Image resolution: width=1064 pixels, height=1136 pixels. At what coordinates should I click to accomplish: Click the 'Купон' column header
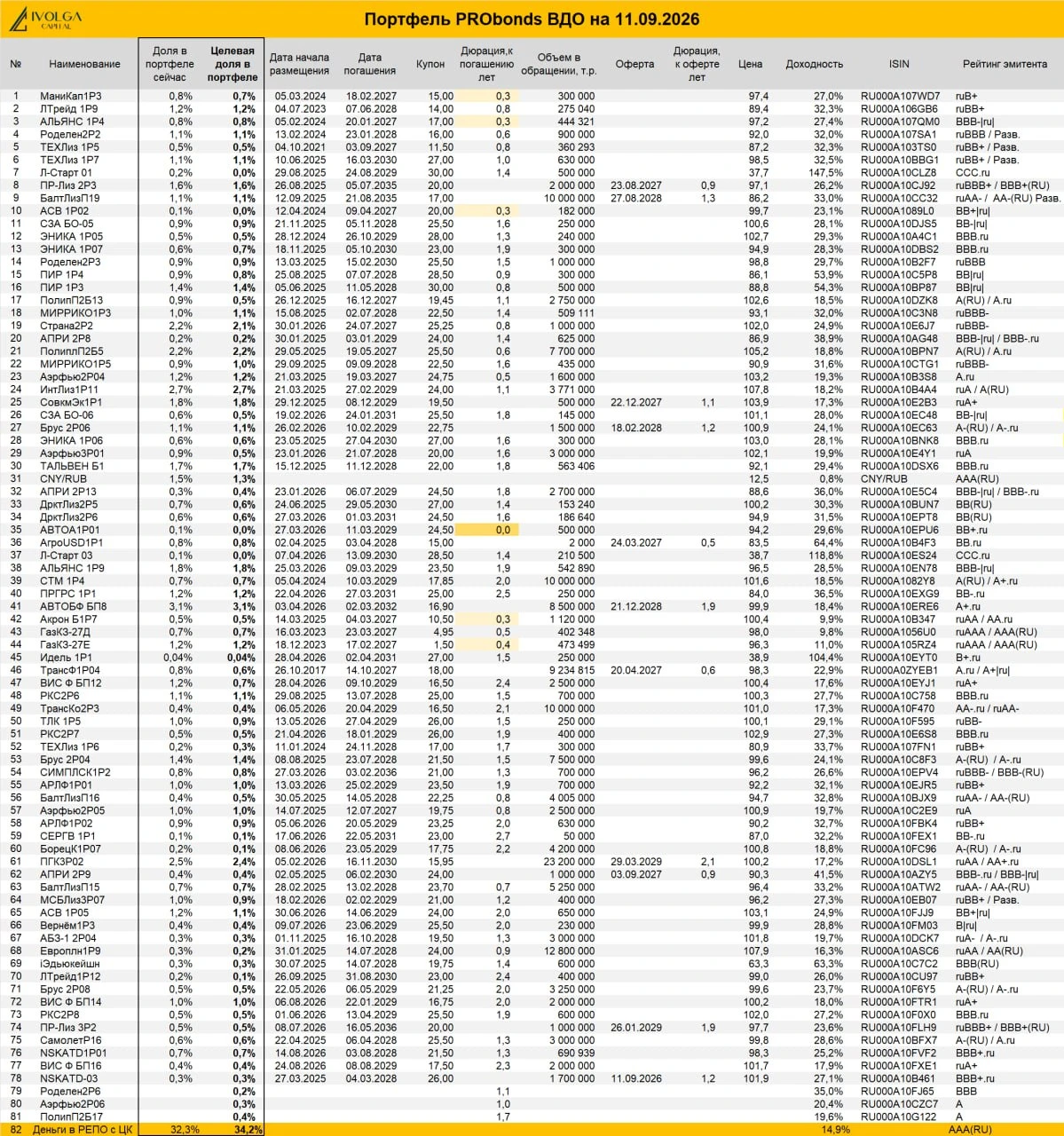coord(430,64)
